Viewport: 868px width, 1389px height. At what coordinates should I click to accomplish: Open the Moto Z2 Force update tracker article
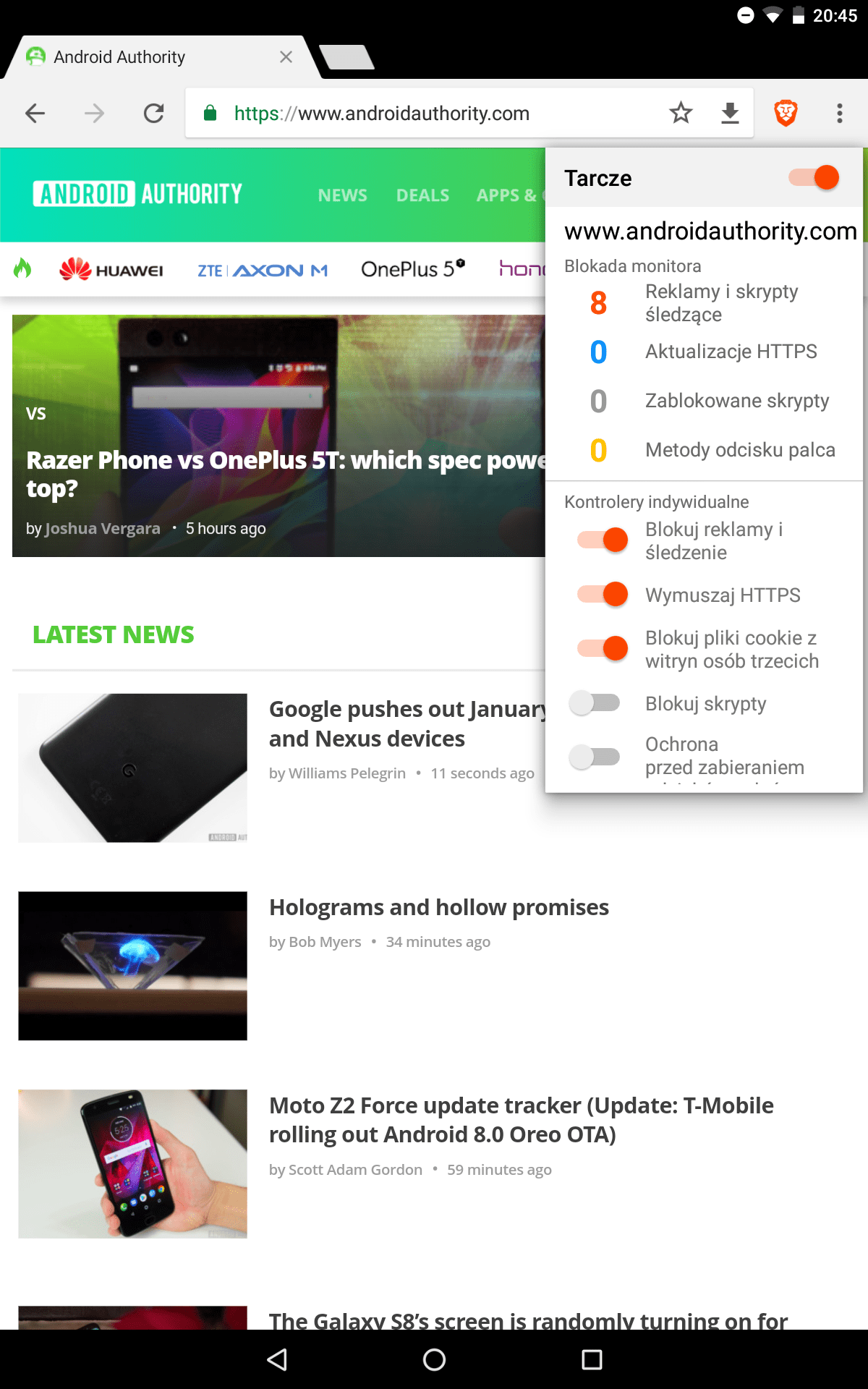[522, 1120]
